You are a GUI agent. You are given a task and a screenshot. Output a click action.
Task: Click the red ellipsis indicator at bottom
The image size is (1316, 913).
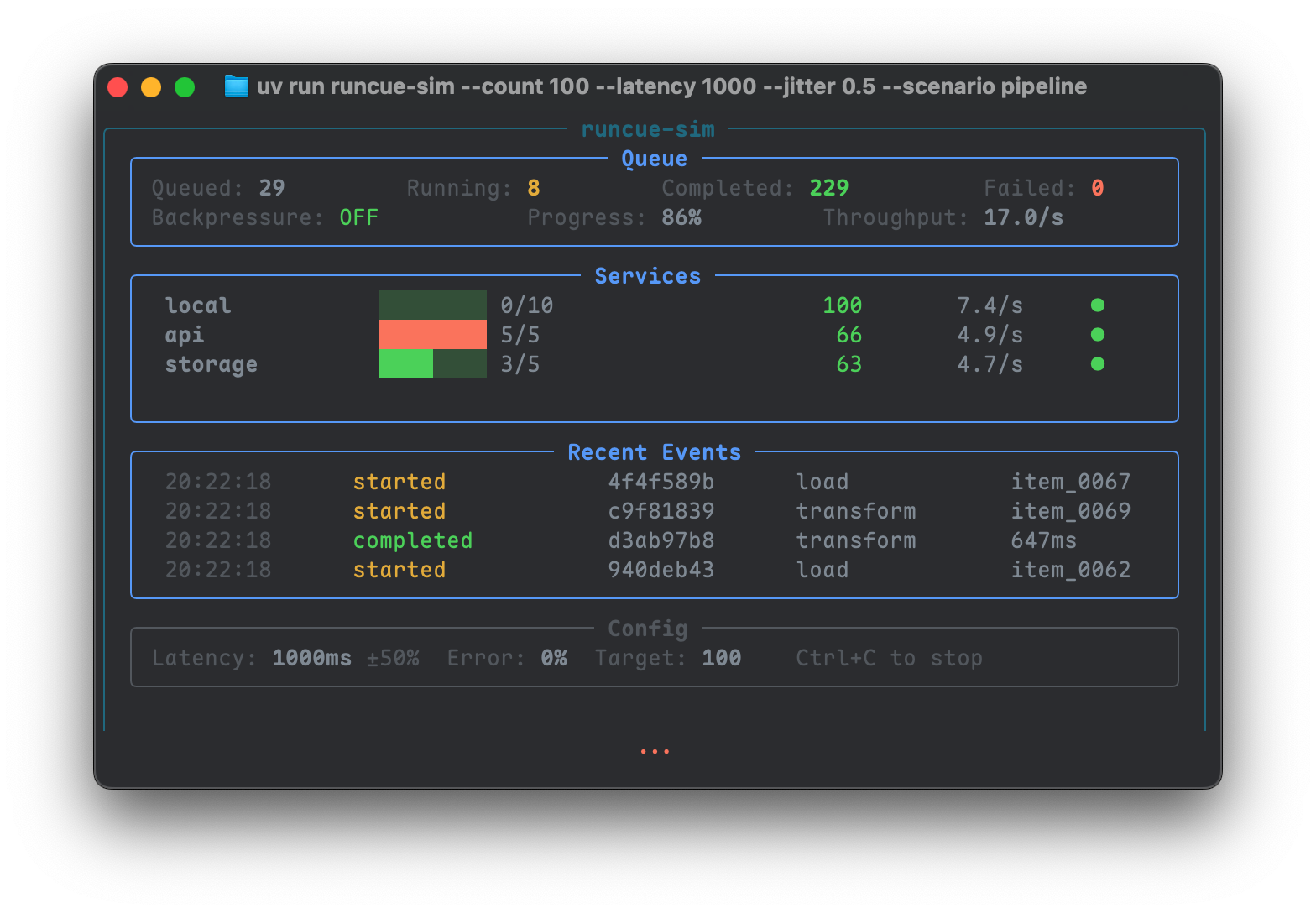coord(654,752)
